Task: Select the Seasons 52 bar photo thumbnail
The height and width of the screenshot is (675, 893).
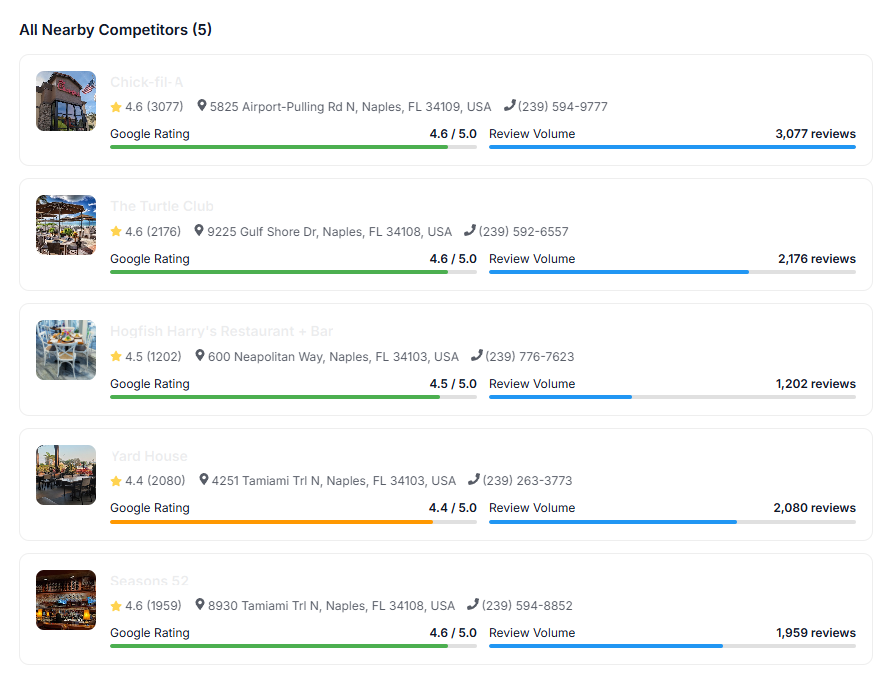Action: [66, 600]
